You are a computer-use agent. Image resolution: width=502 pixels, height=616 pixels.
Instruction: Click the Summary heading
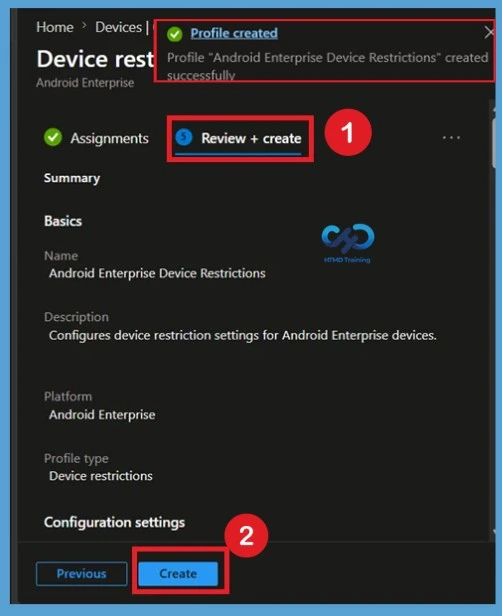click(x=72, y=178)
